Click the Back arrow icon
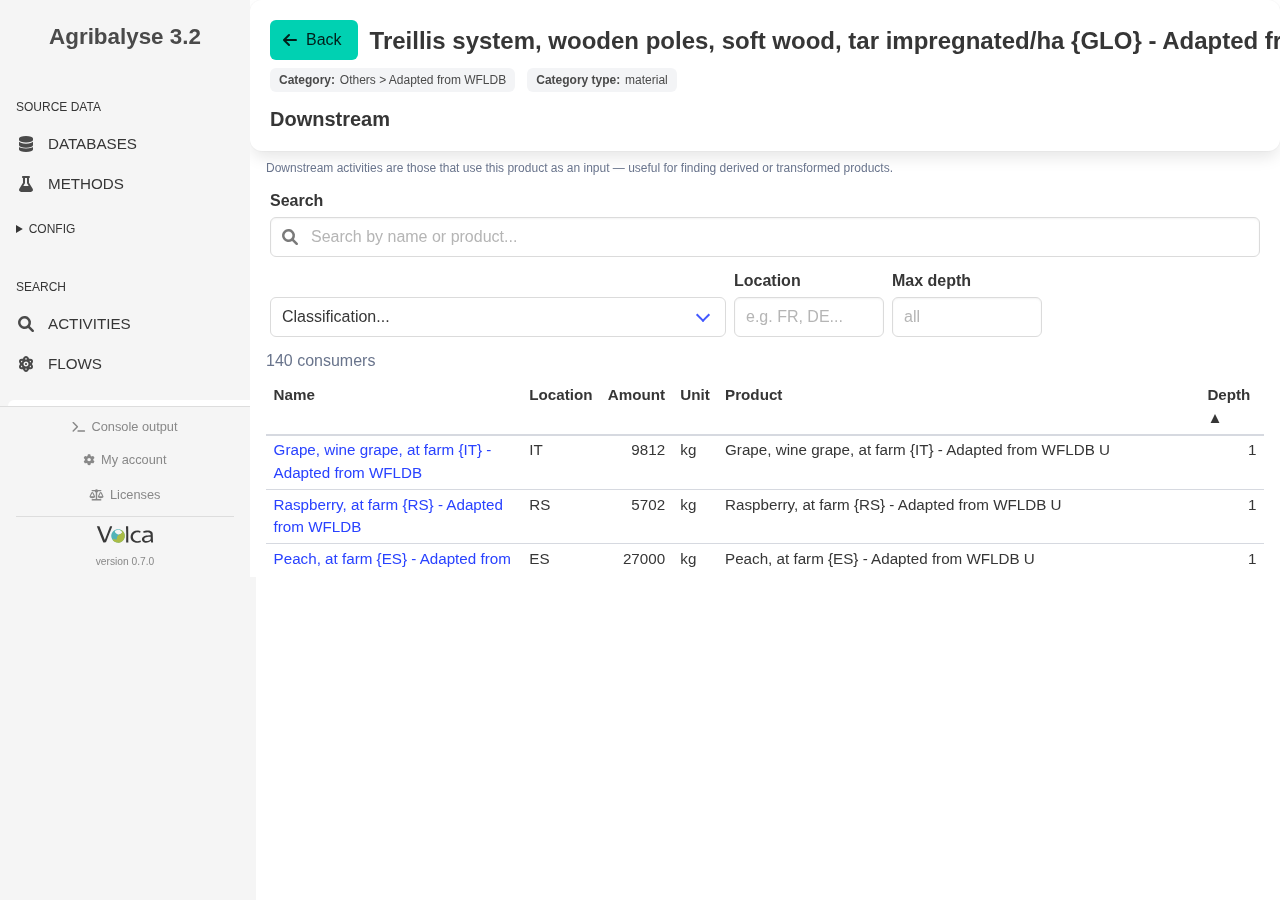This screenshot has width=1280, height=900. pyautogui.click(x=290, y=40)
